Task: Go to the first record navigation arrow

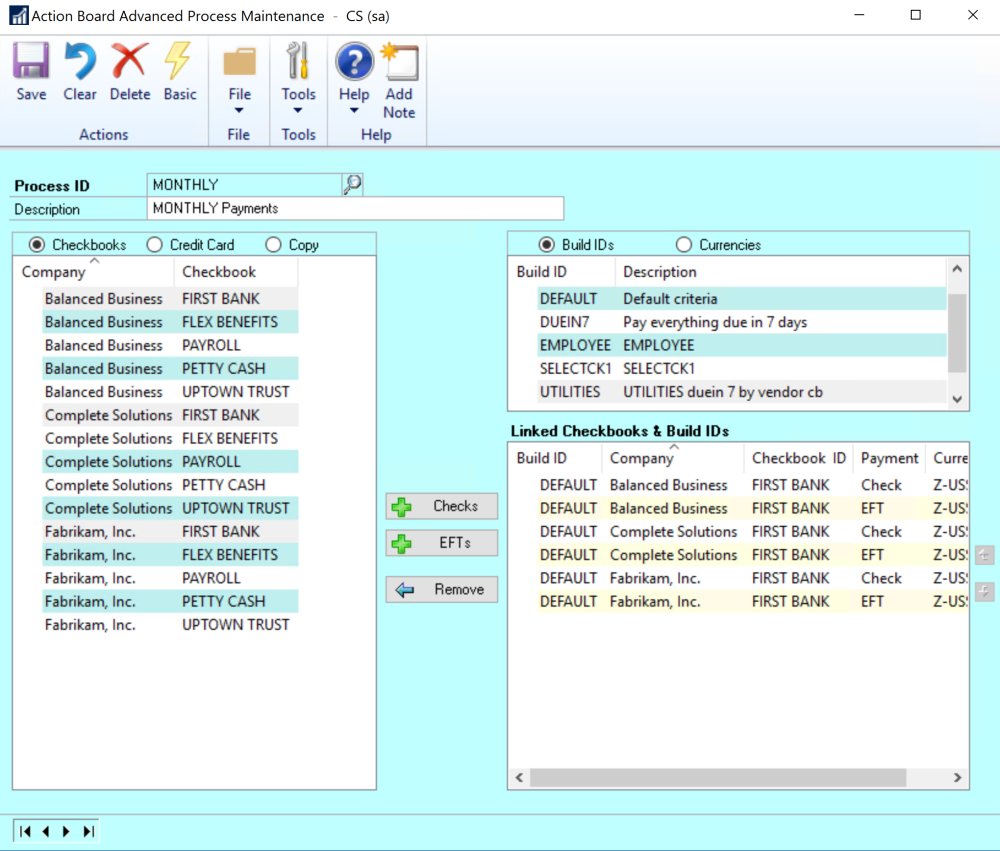Action: click(25, 831)
